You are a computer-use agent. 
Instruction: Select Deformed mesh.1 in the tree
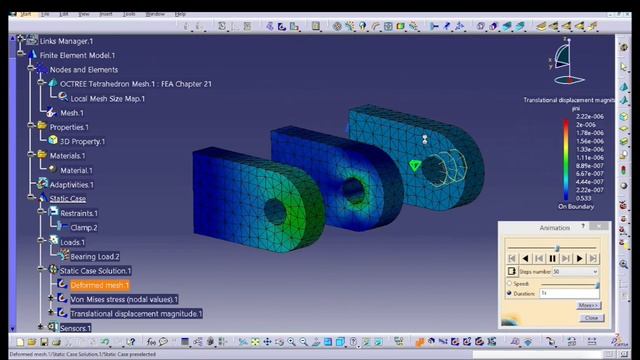pyautogui.click(x=100, y=285)
